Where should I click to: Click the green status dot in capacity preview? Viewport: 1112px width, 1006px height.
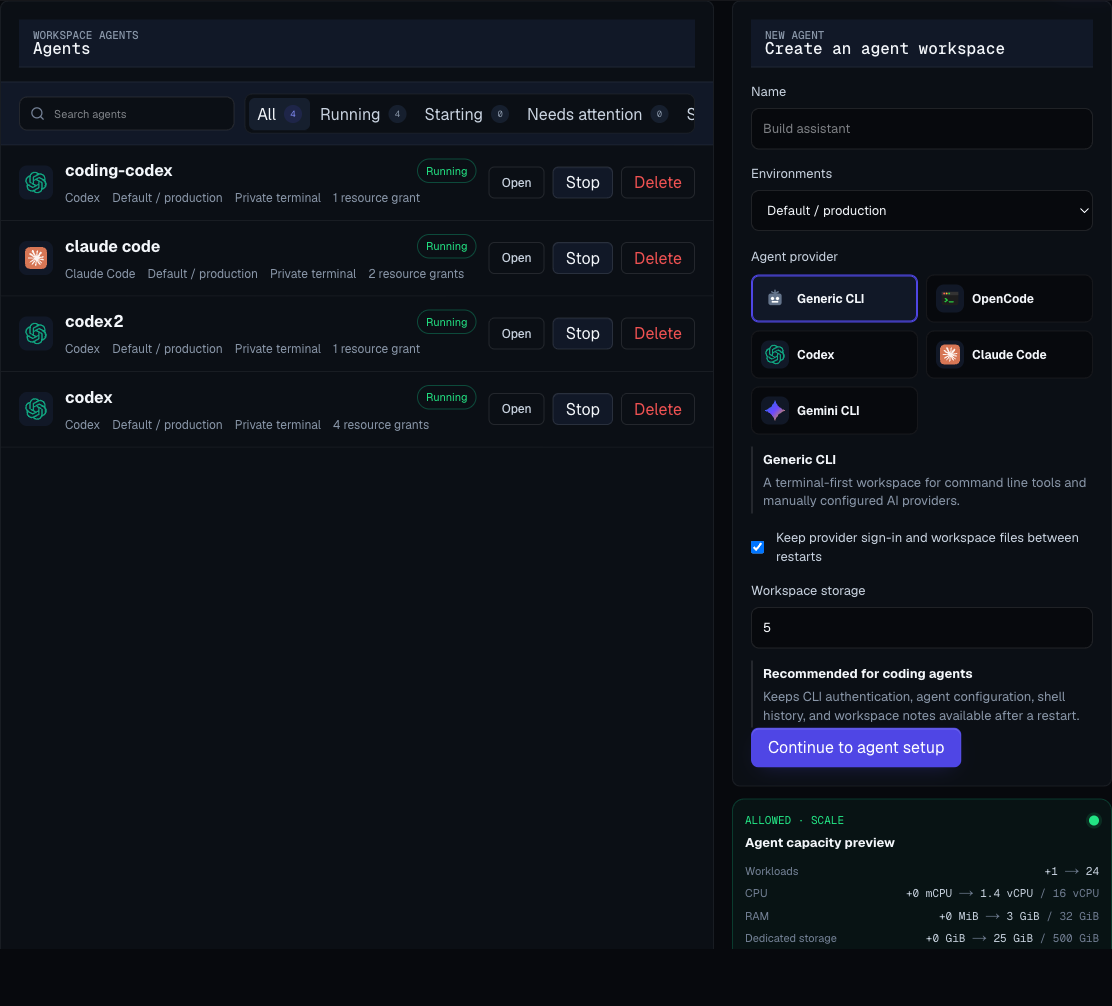coord(1093,820)
